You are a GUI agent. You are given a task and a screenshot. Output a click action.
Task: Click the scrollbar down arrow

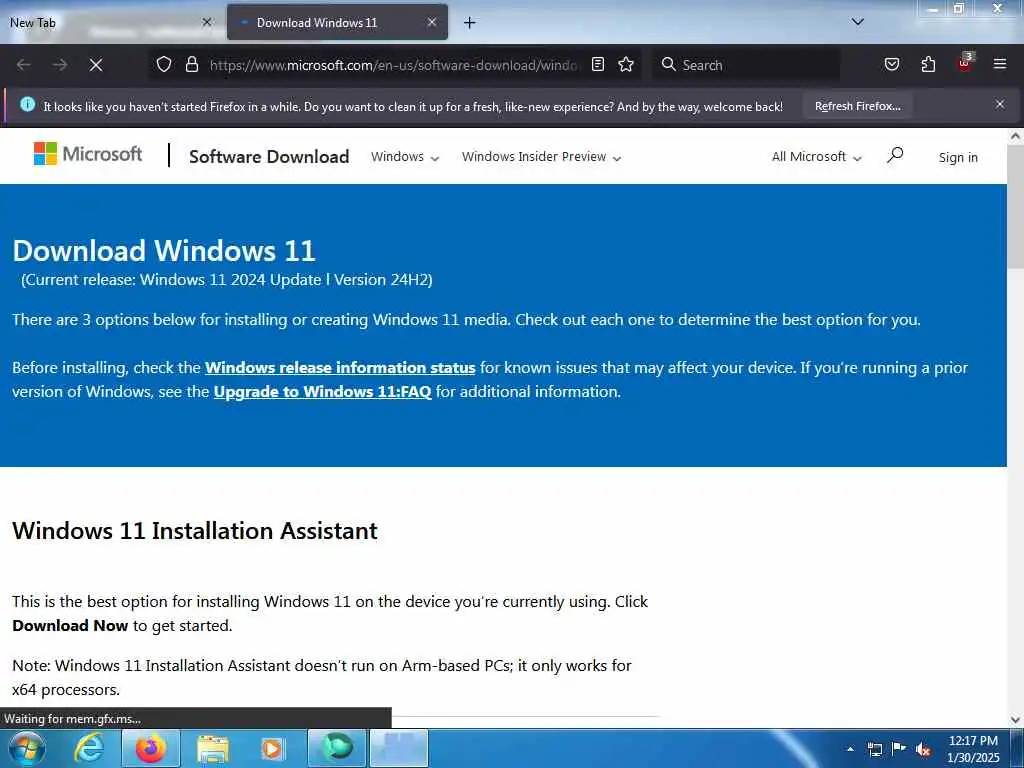1016,720
